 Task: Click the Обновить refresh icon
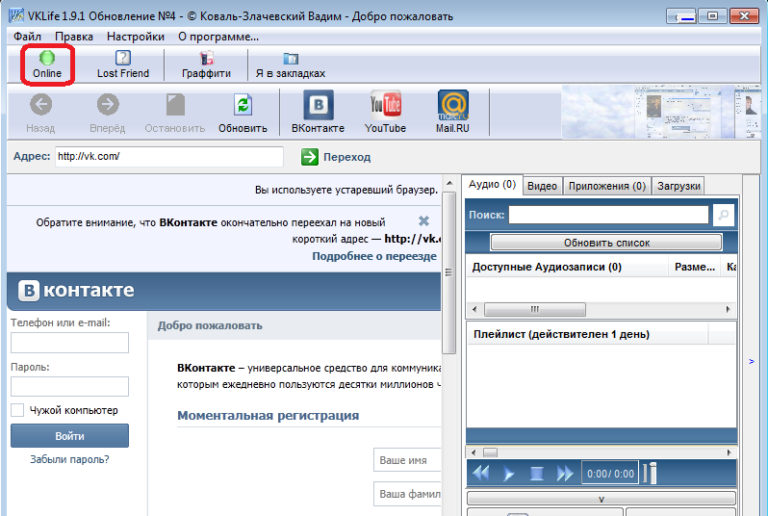pos(243,105)
